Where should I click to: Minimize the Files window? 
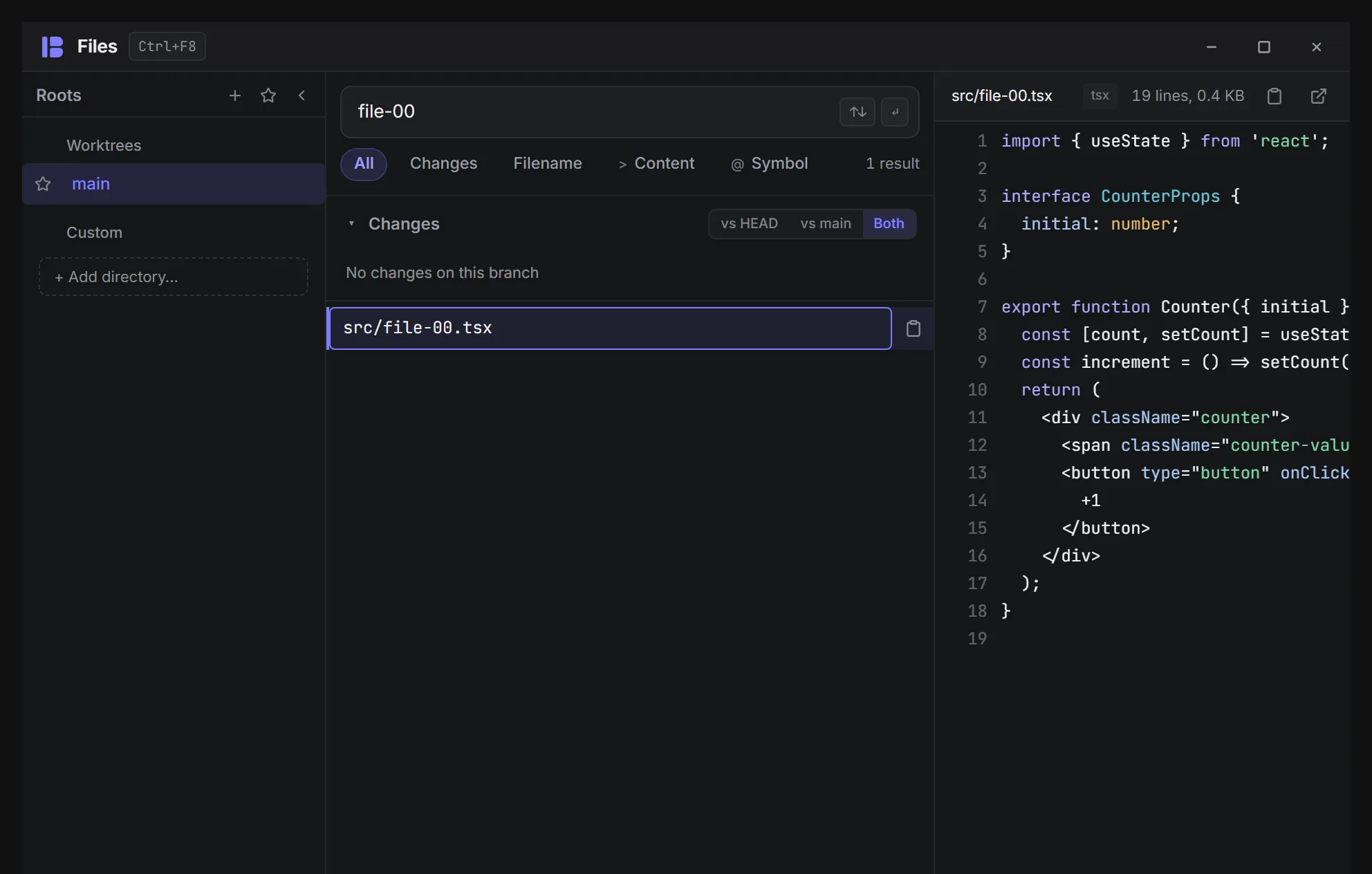point(1212,47)
